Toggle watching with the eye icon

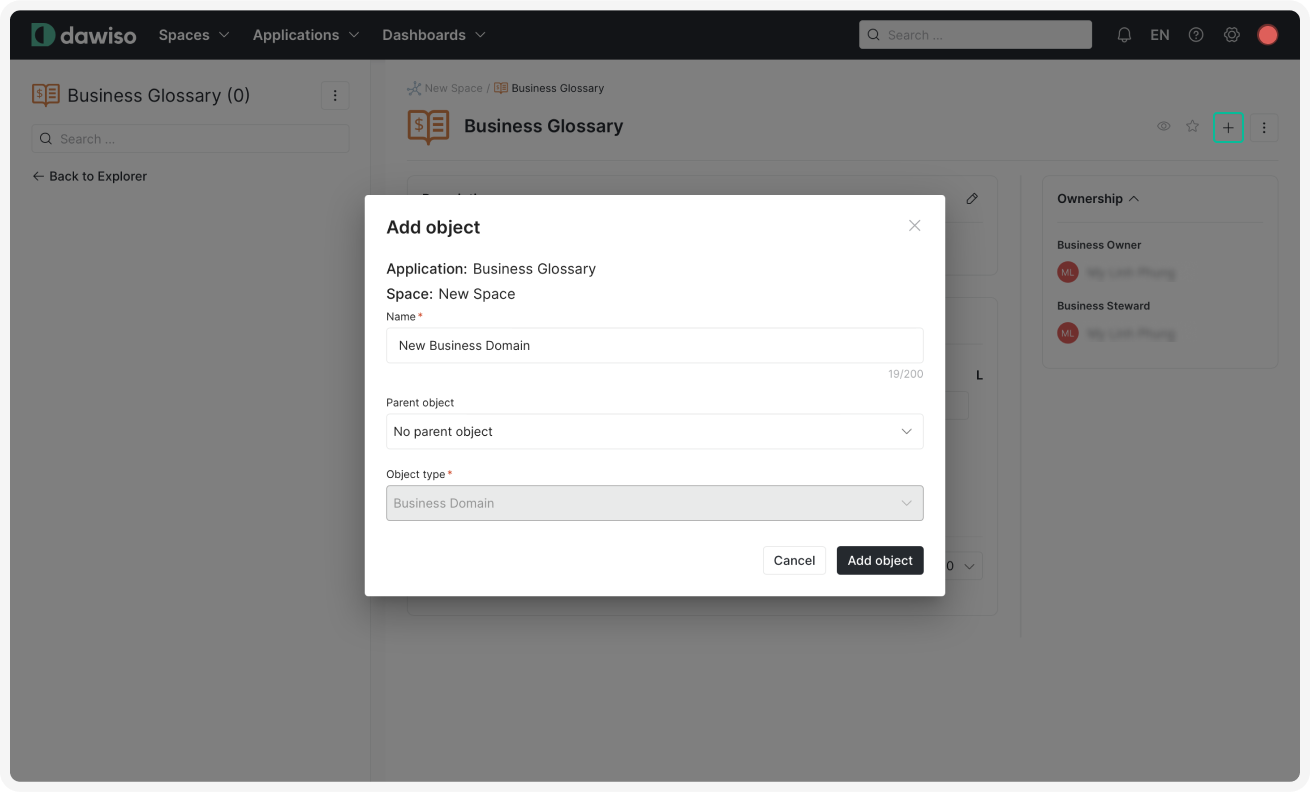pyautogui.click(x=1163, y=126)
